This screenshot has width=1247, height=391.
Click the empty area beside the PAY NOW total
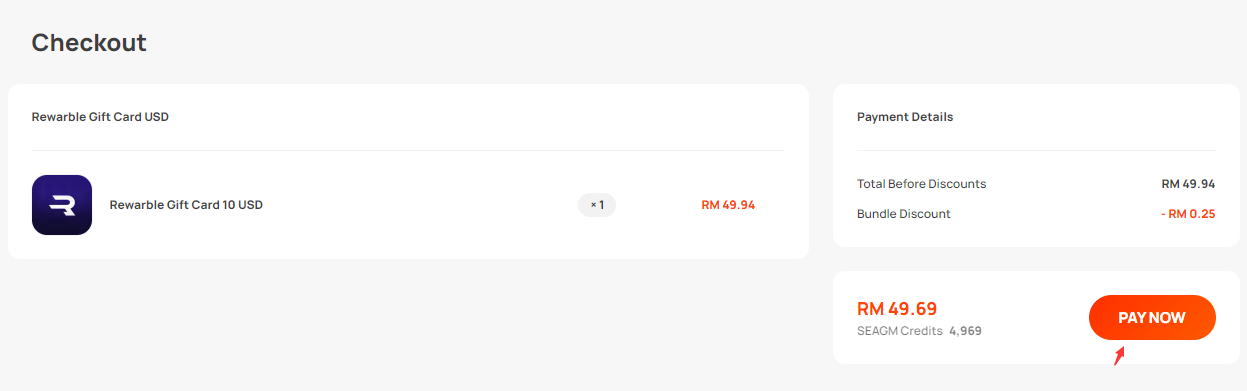[1035, 318]
